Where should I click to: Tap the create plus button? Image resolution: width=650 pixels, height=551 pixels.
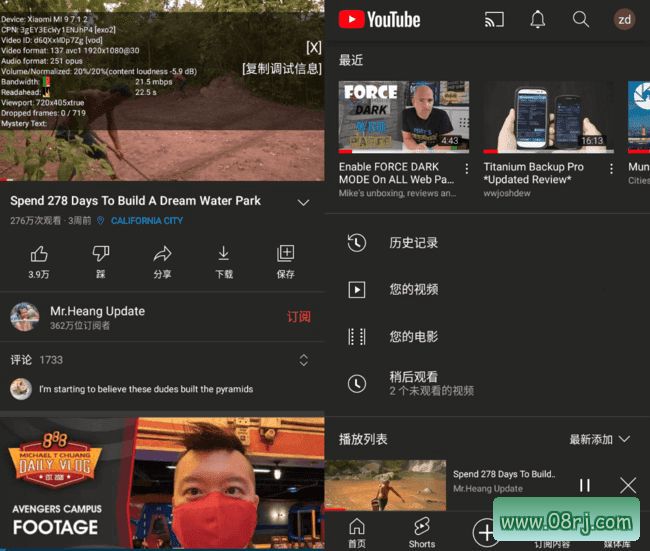point(486,532)
